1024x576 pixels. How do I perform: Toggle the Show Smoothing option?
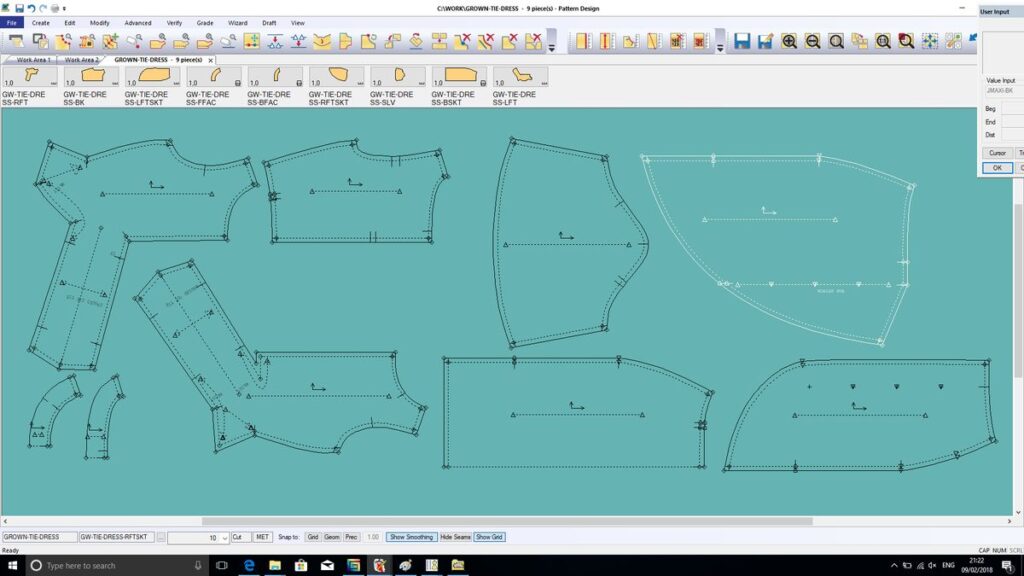(x=412, y=537)
